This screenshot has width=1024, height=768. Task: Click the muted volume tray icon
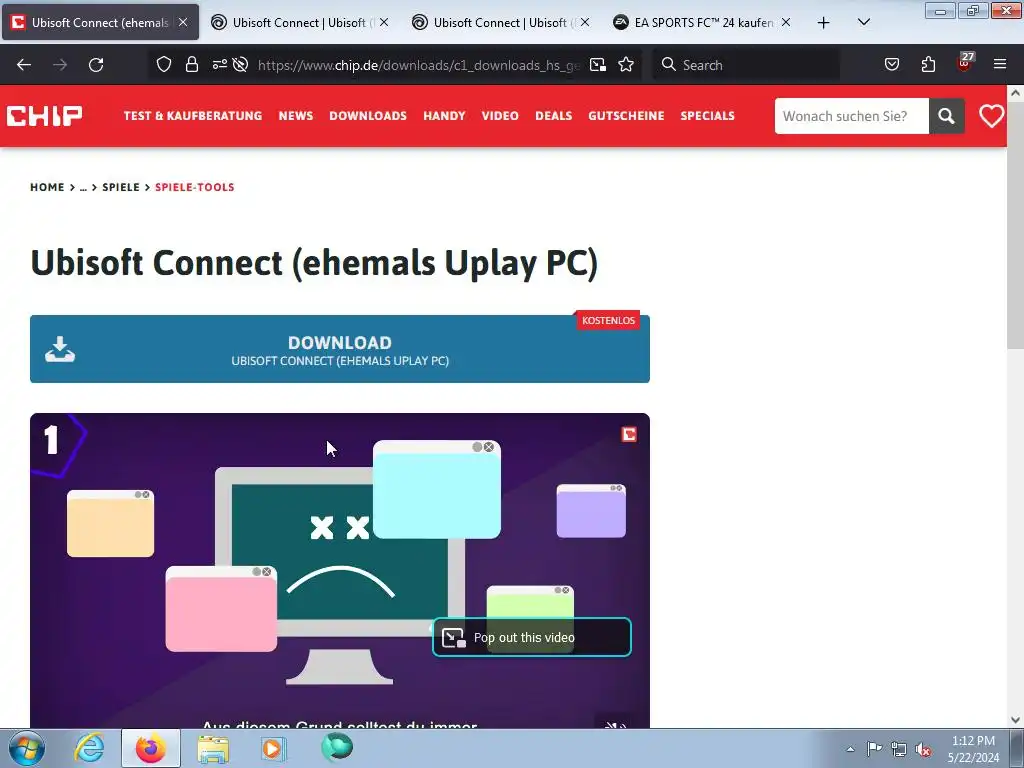point(923,749)
